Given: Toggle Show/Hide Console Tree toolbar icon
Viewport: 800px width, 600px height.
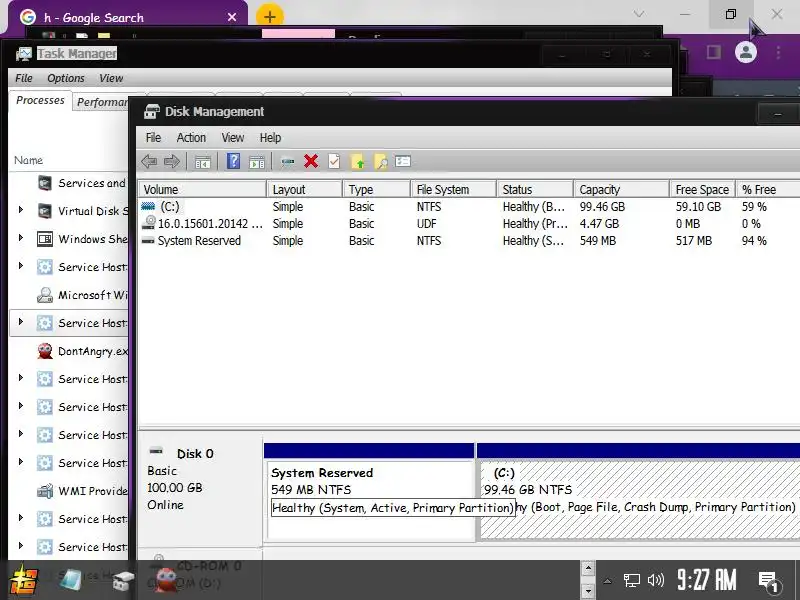Looking at the screenshot, I should pyautogui.click(x=203, y=162).
